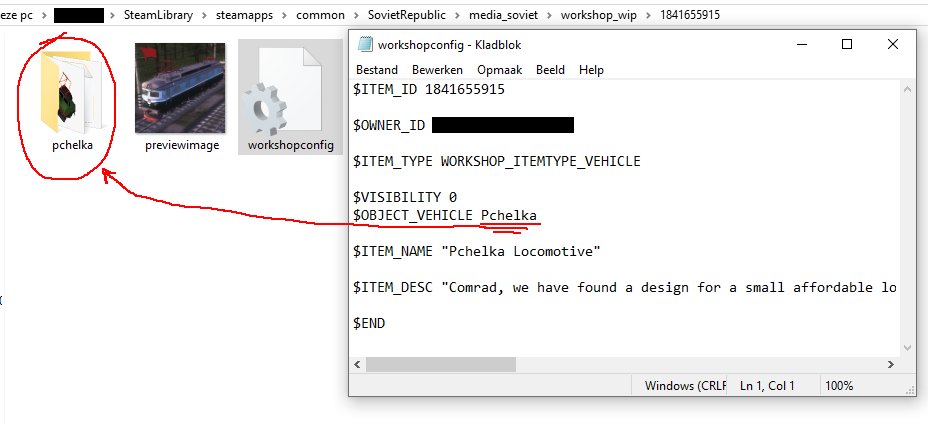This screenshot has width=928, height=424.
Task: Minimize the Kladblok window
Action: (801, 44)
